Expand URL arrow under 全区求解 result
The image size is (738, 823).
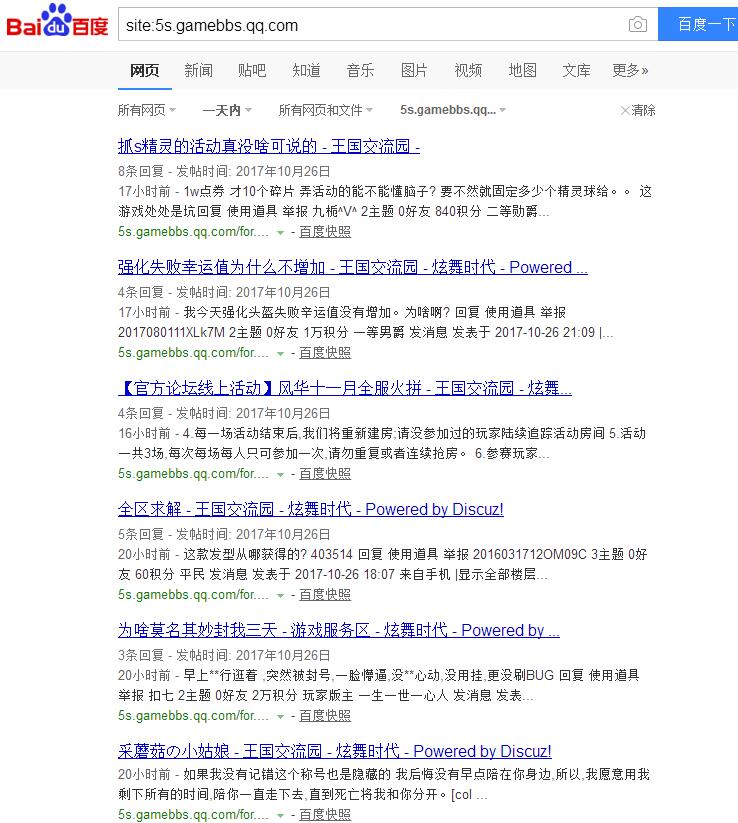[280, 596]
